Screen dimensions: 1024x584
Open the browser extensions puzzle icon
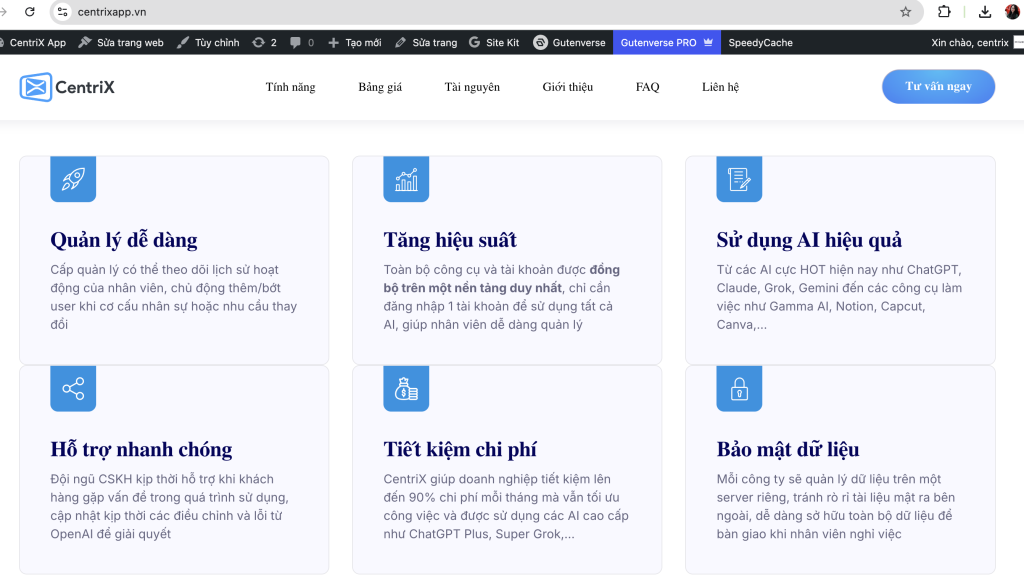pyautogui.click(x=944, y=12)
